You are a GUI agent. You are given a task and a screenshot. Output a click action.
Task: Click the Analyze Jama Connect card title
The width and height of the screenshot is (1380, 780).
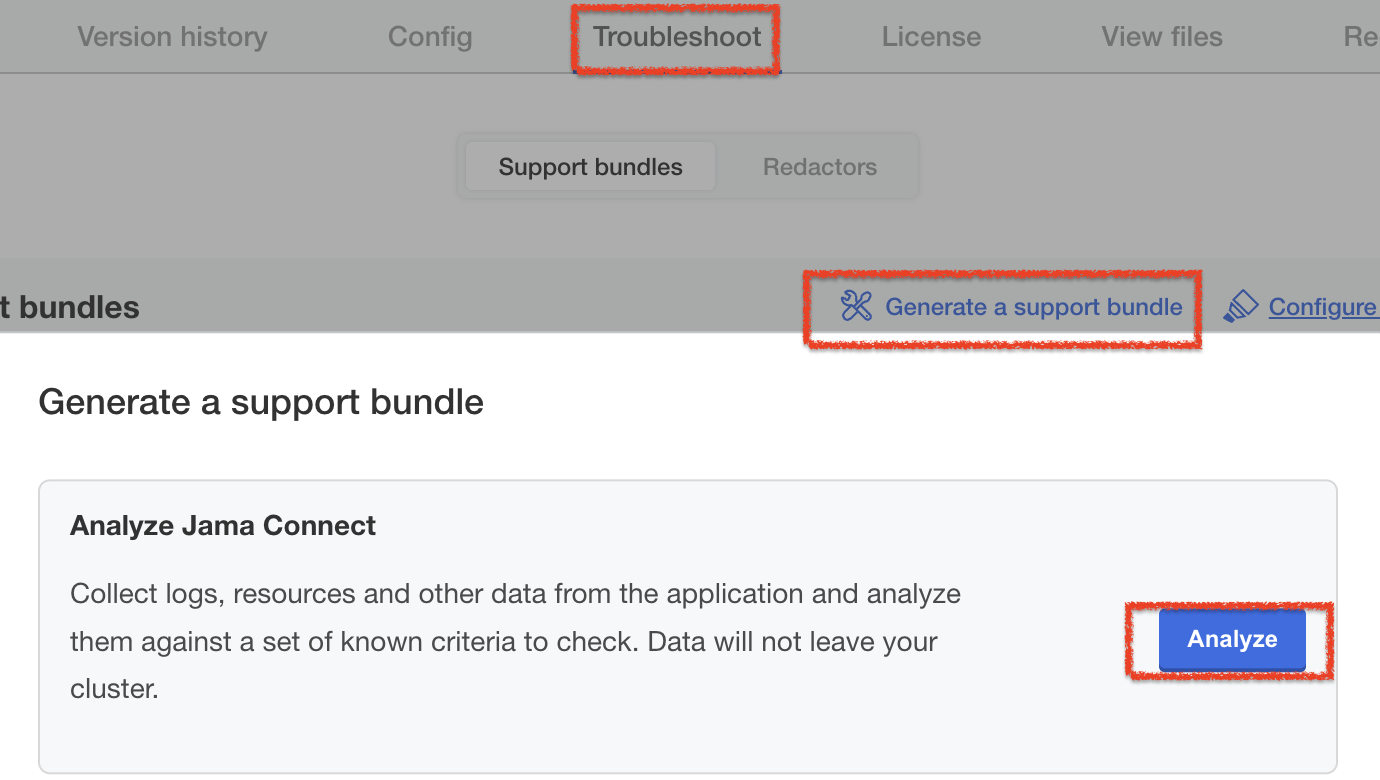[223, 526]
